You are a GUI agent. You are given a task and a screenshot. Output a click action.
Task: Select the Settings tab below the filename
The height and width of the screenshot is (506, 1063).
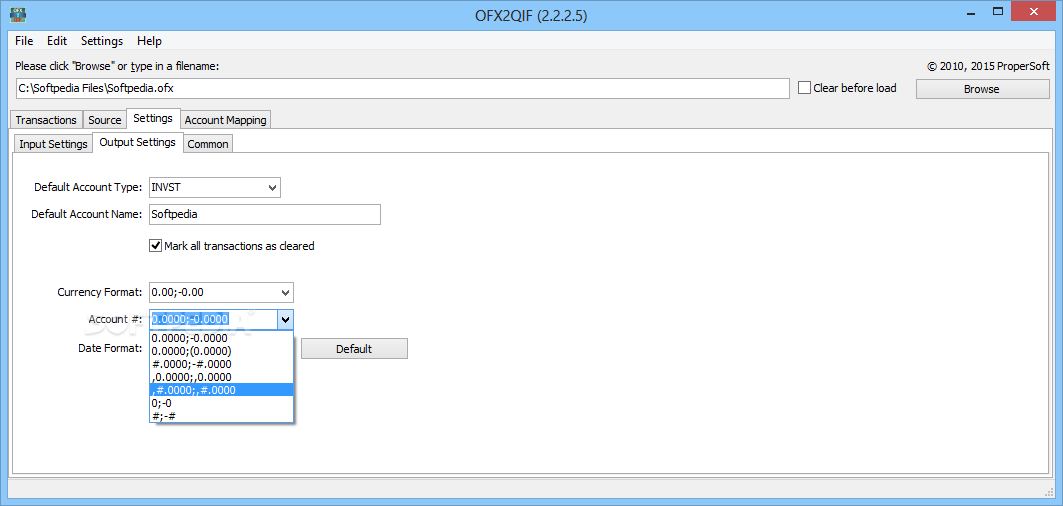coord(153,118)
